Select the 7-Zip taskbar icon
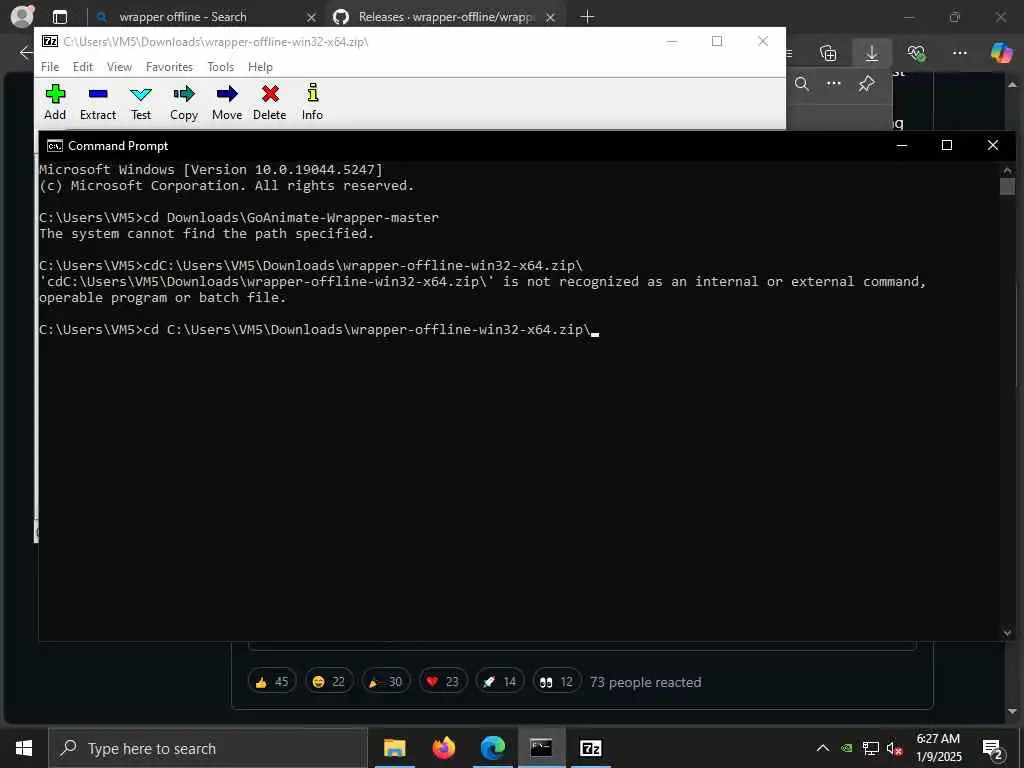 coord(590,748)
